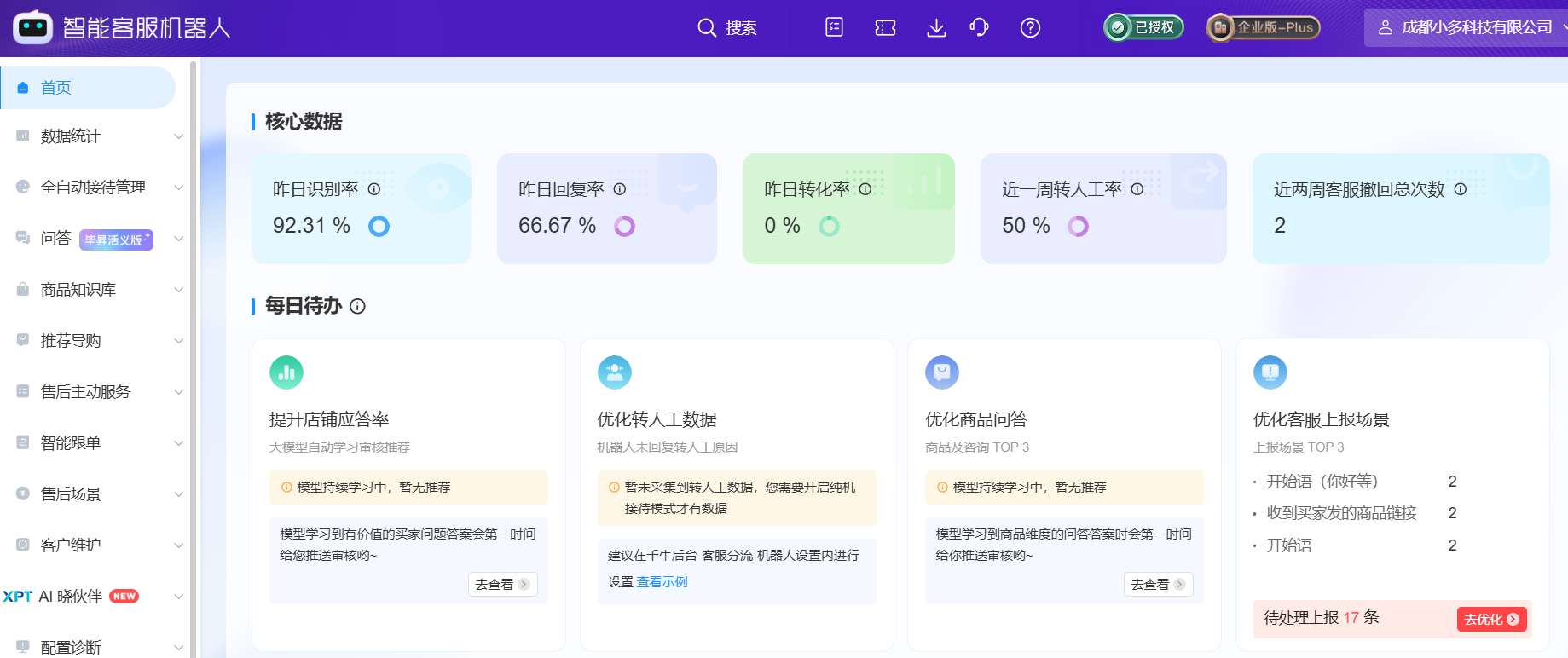Click 去查看 in 优化商品问答 card
Image resolution: width=1568 pixels, height=658 pixels.
(x=1159, y=584)
